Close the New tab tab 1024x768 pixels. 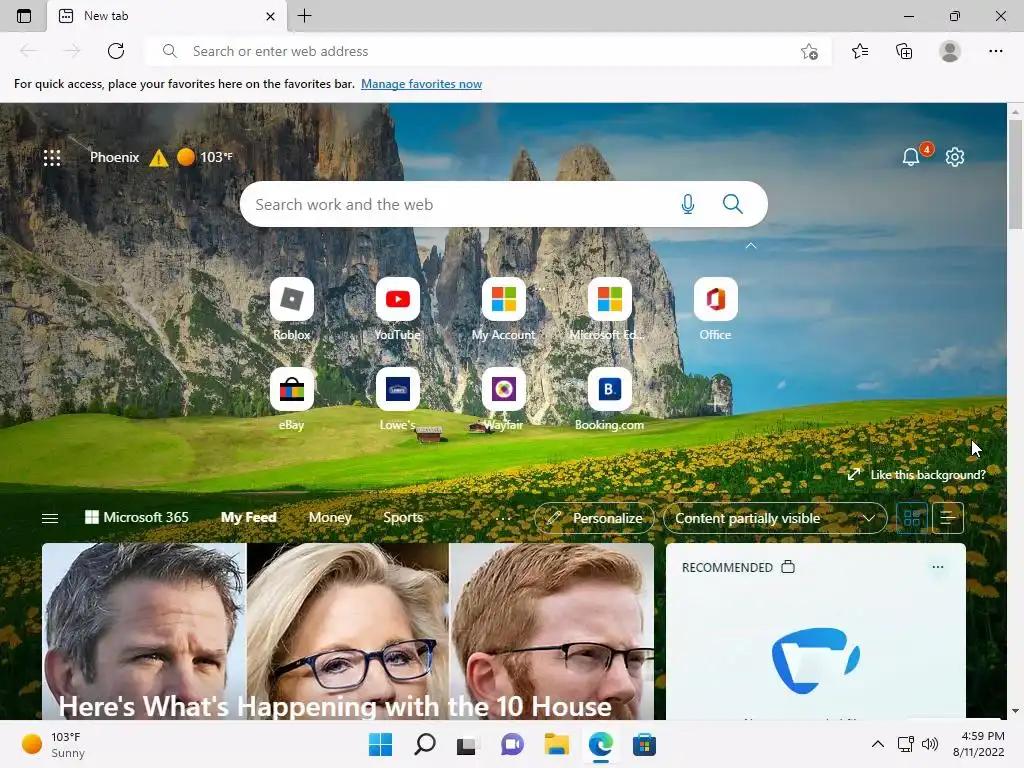coord(270,16)
